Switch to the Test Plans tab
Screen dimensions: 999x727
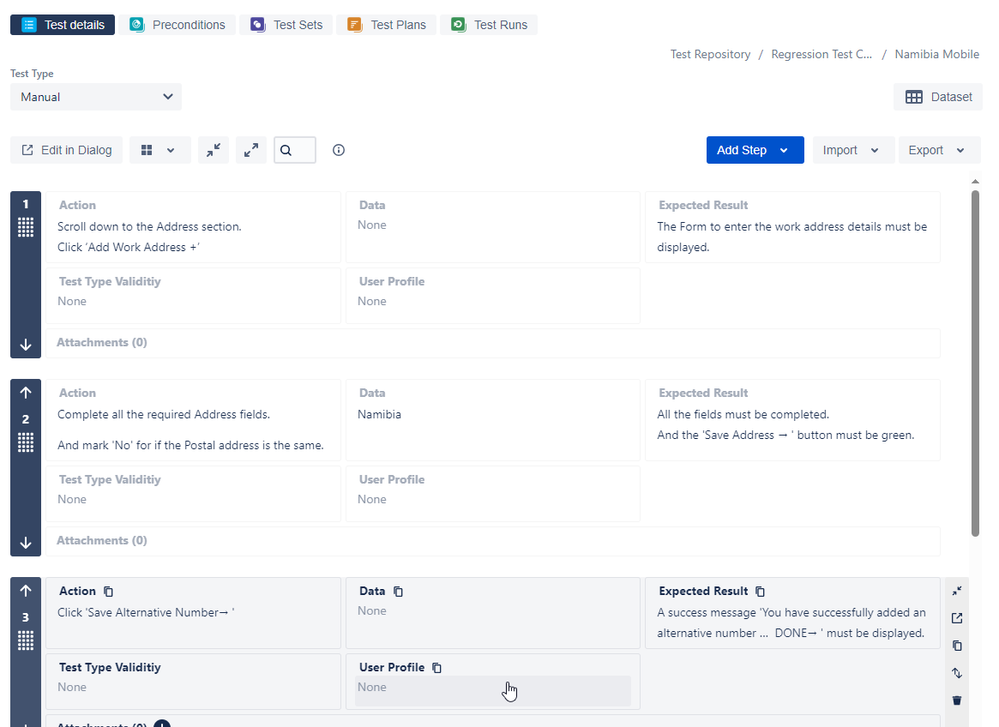pyautogui.click(x=386, y=25)
